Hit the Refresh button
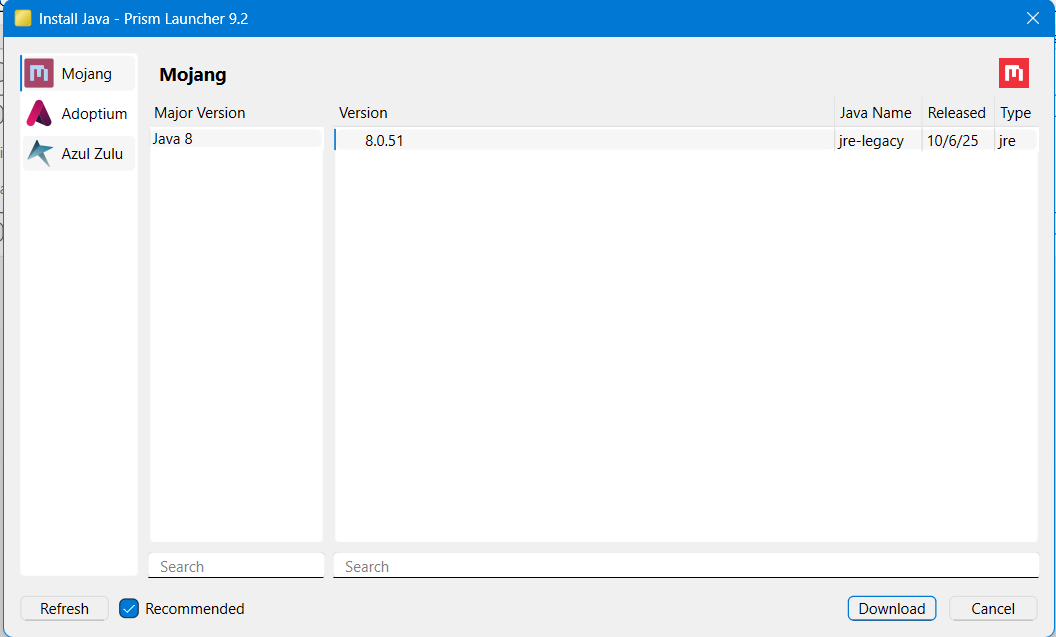The image size is (1056, 637). tap(64, 608)
